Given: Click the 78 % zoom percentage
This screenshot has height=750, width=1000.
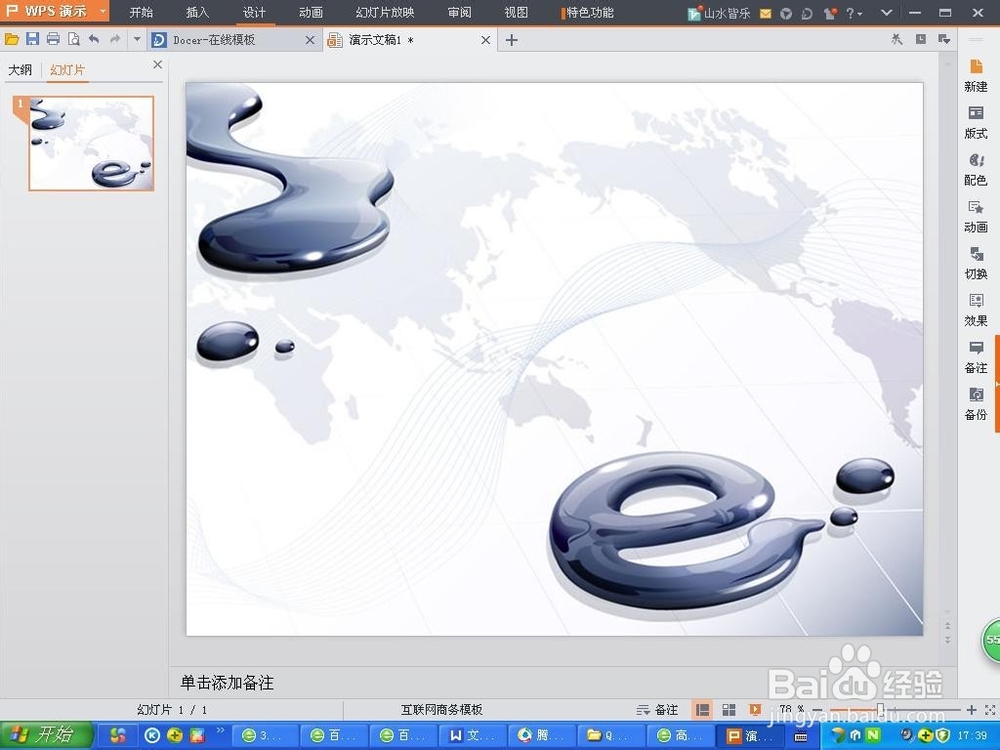Looking at the screenshot, I should (791, 709).
